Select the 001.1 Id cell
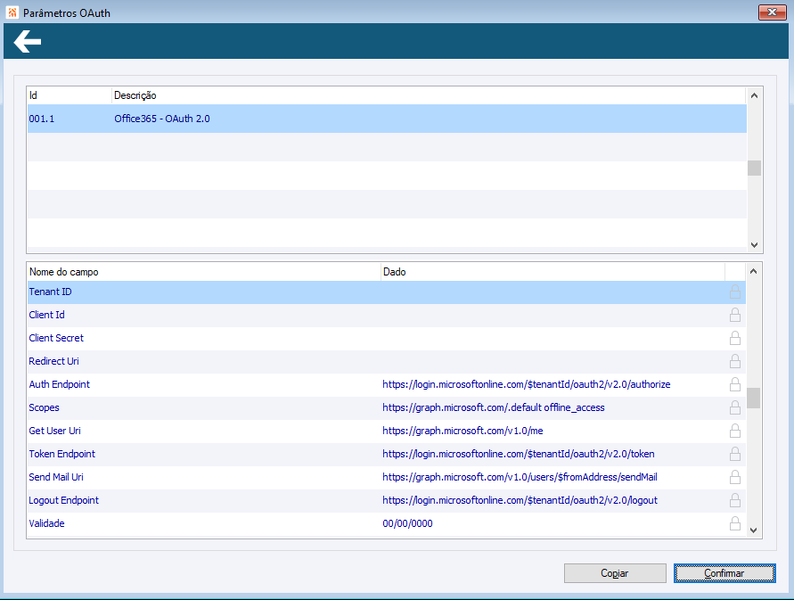Screen dimensions: 794x600 click(42, 118)
